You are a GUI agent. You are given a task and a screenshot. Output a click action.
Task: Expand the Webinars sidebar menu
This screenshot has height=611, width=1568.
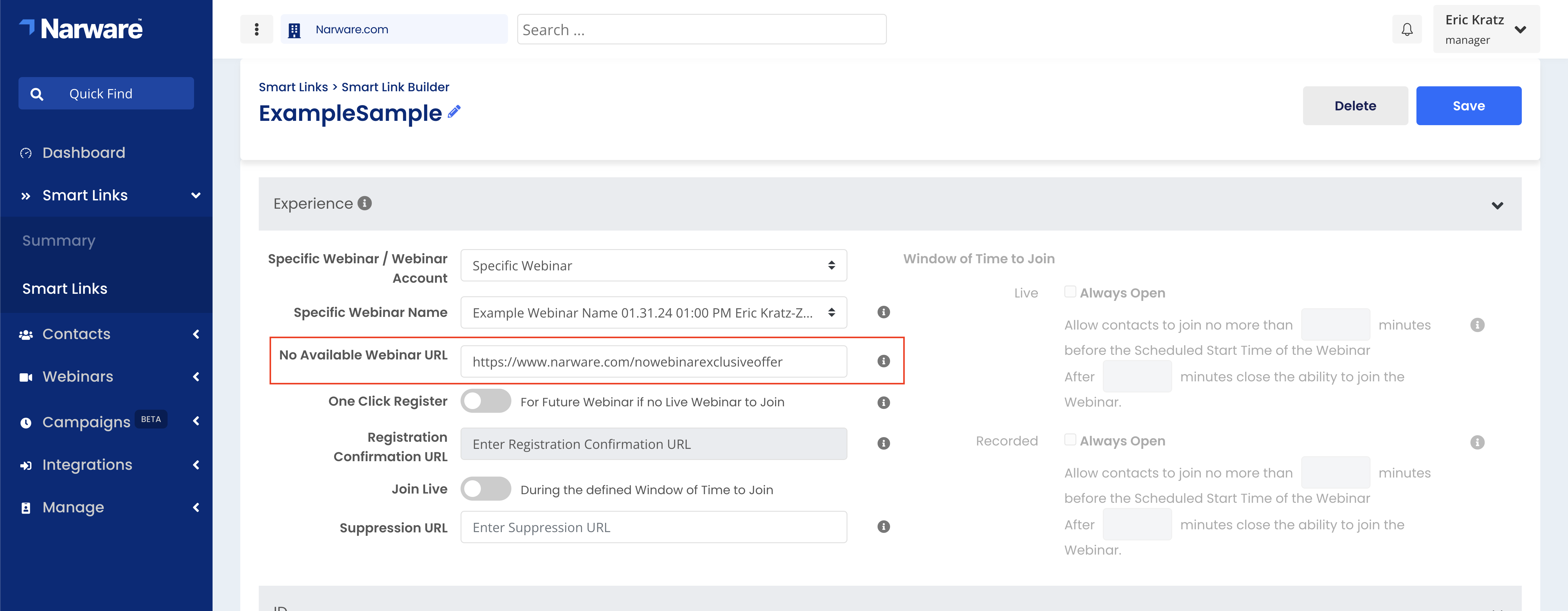[196, 376]
